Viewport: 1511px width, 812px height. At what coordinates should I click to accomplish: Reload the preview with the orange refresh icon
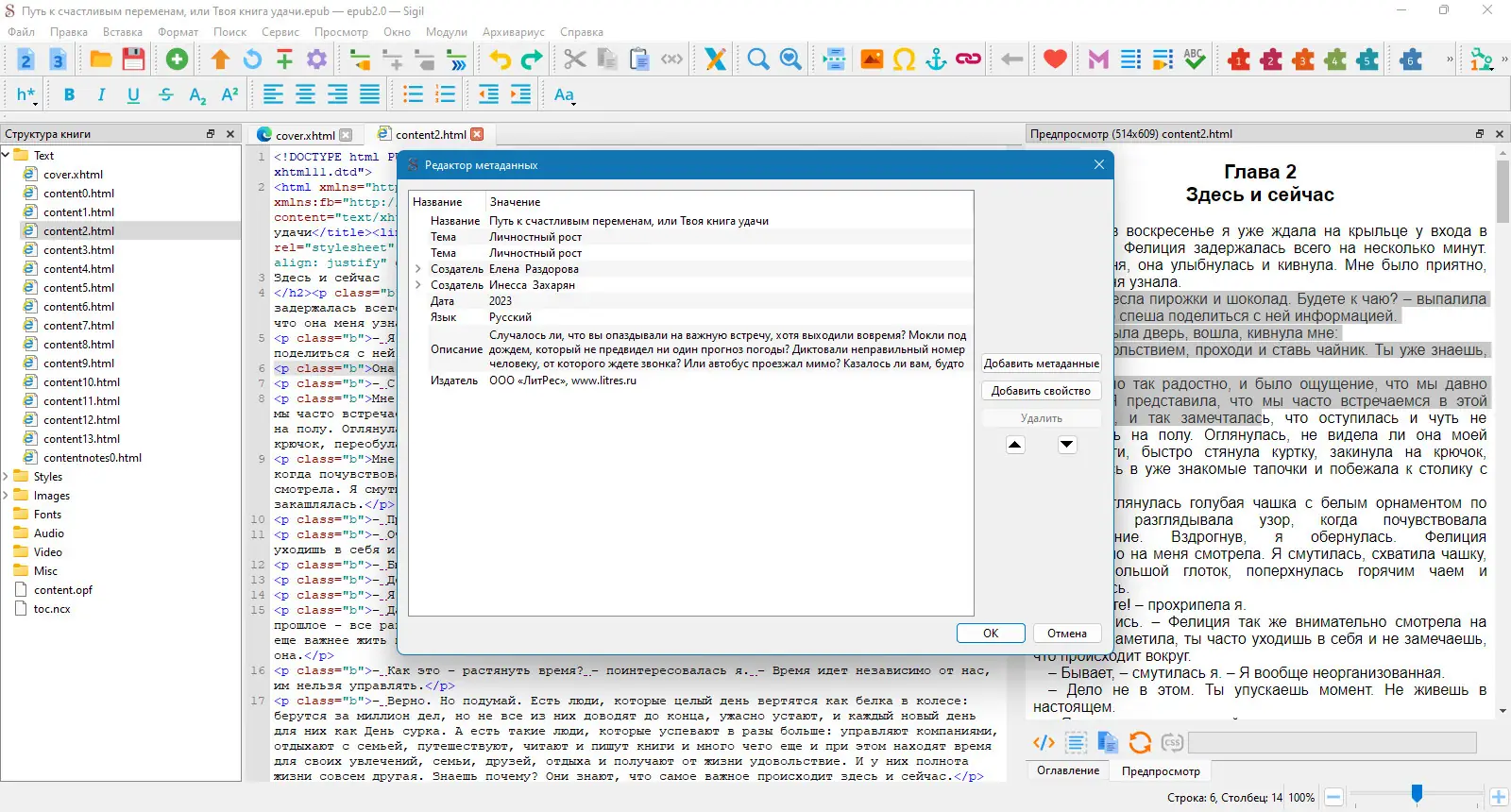click(x=1140, y=743)
